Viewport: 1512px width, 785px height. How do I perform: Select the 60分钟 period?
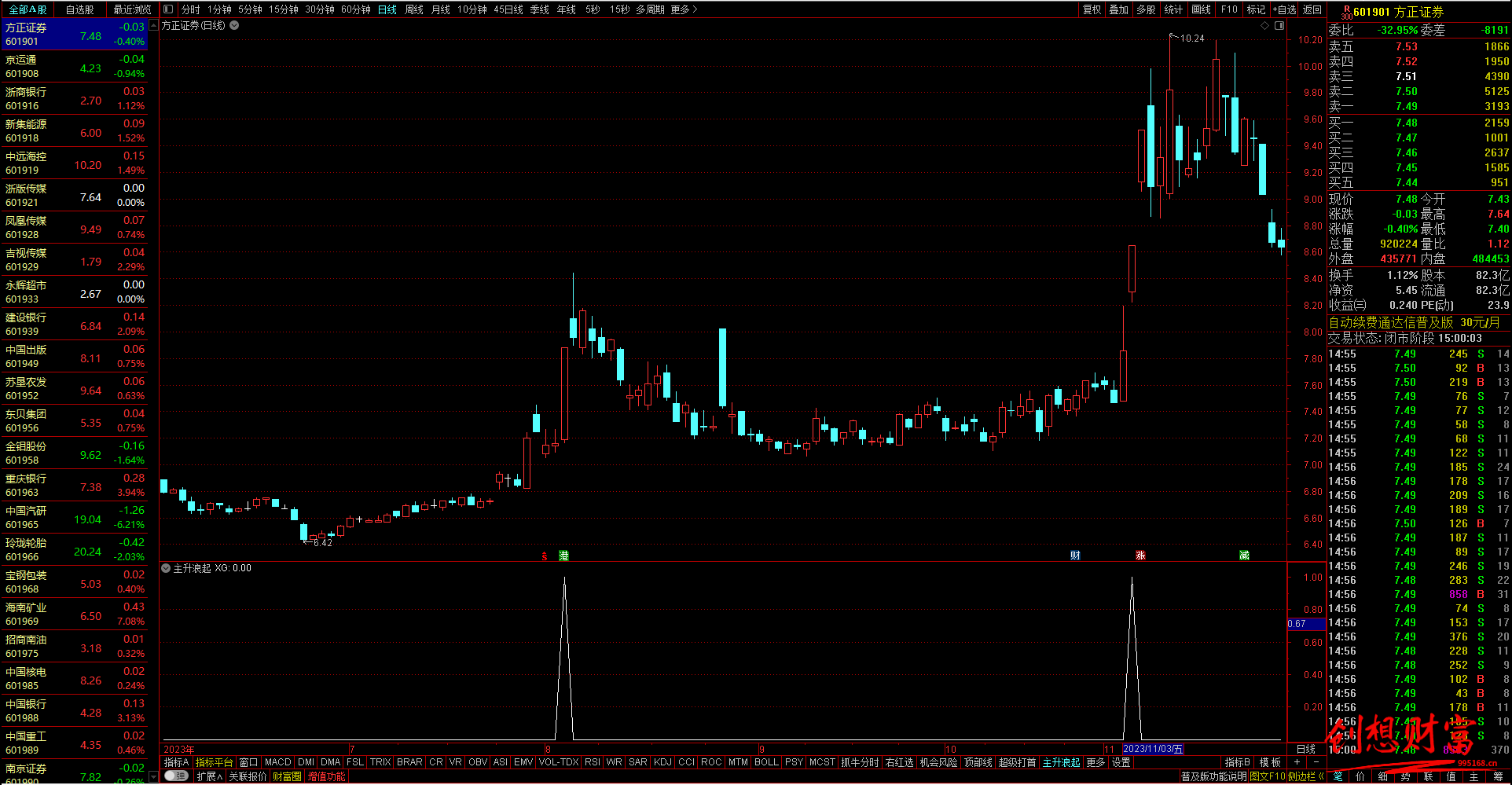(356, 9)
